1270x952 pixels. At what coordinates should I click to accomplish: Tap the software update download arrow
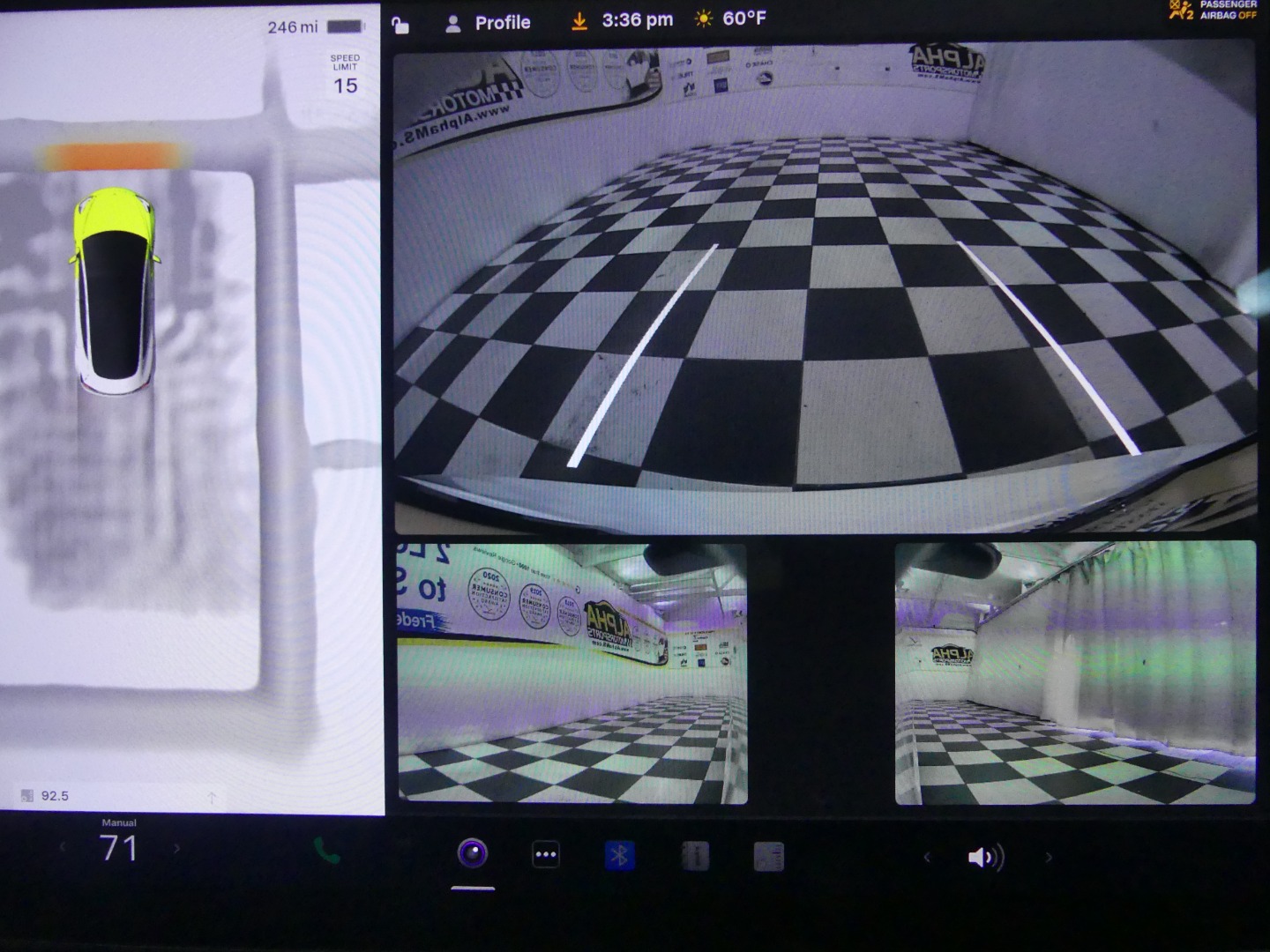coord(579,21)
